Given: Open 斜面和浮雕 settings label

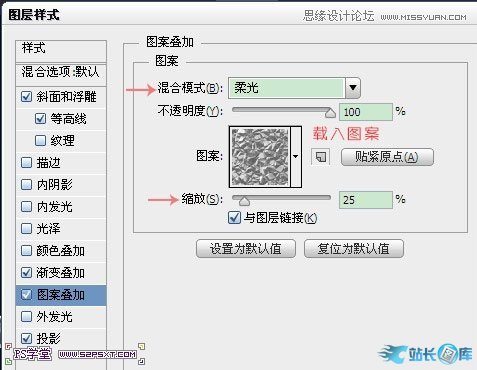Looking at the screenshot, I should tap(66, 97).
